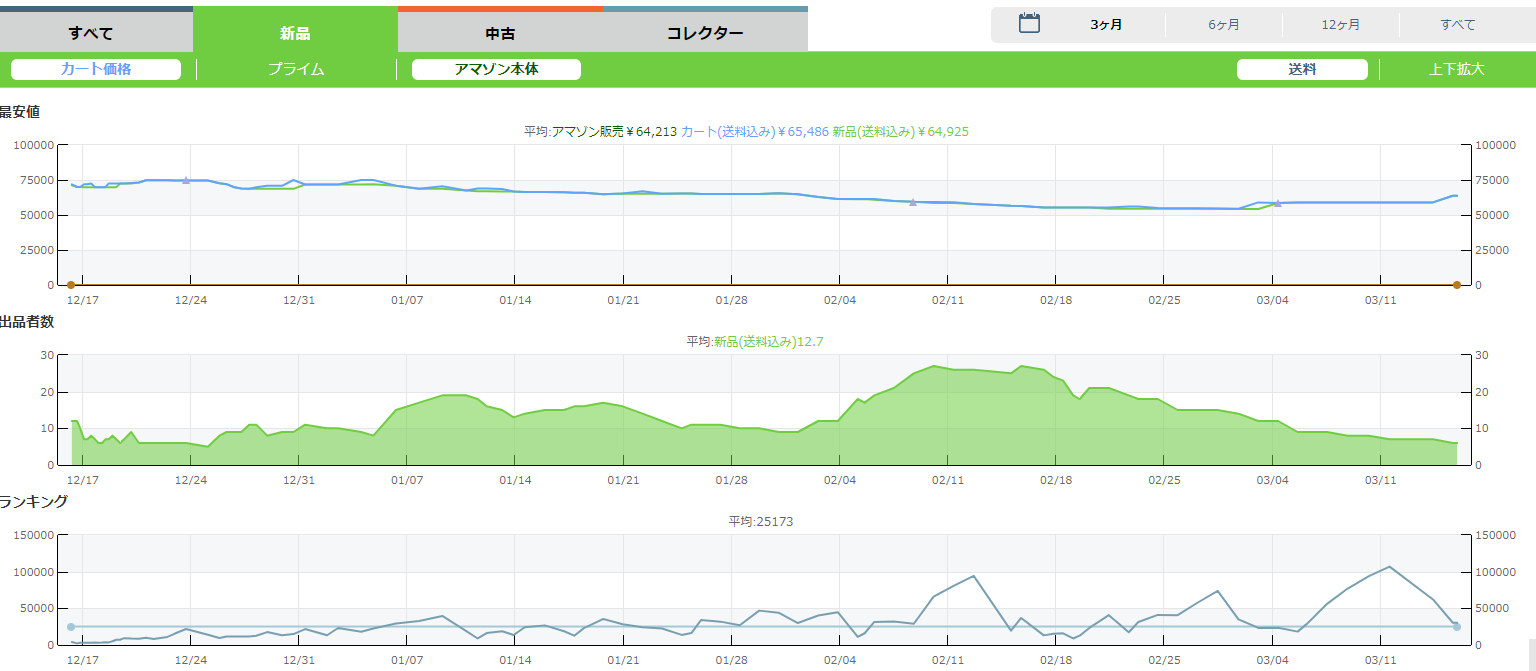Click the triangle marker near 12/24 on price chart
1536x671 pixels.
[186, 180]
